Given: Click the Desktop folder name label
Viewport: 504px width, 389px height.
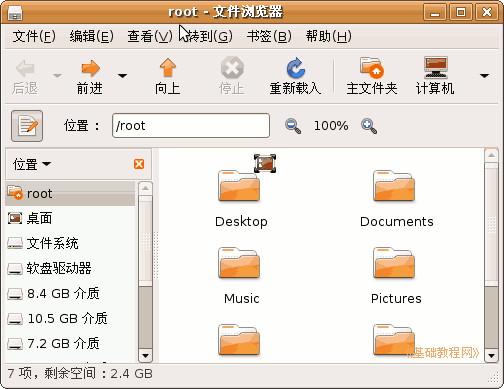Looking at the screenshot, I should (241, 222).
